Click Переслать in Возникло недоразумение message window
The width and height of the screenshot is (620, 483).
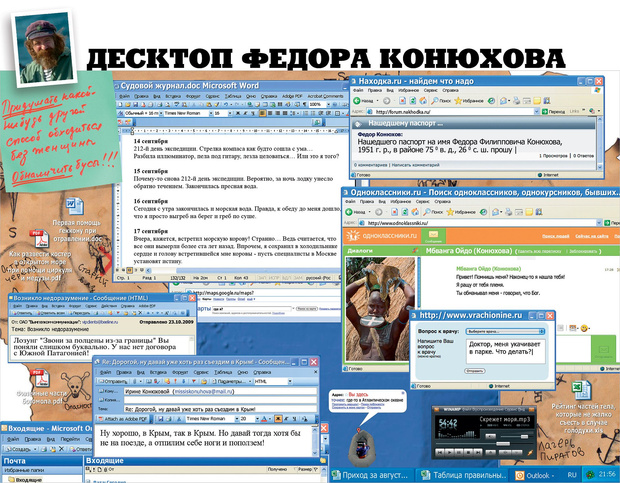pos(78,313)
